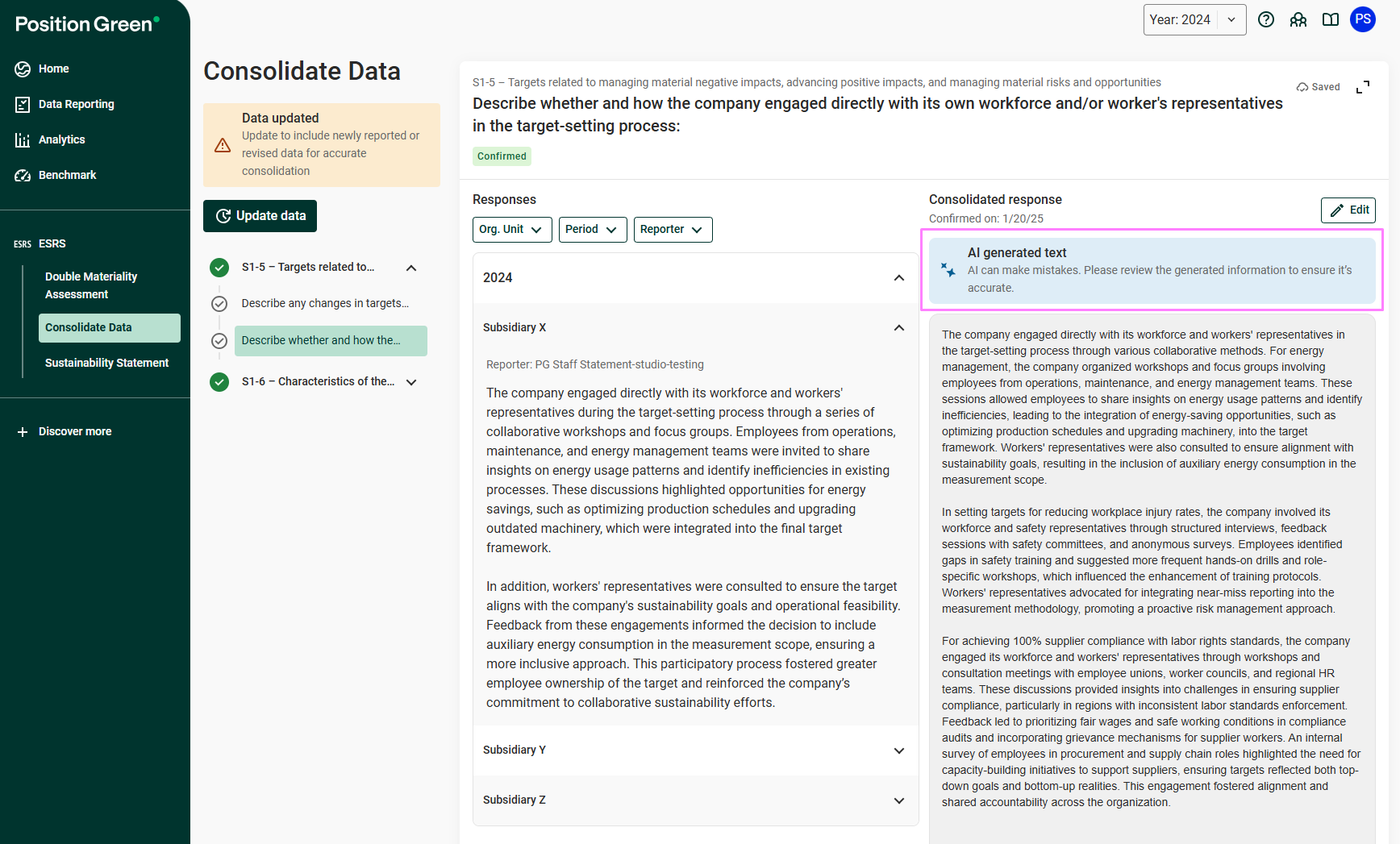
Task: Expand S1-6 Characteristics section chevron
Action: pos(411,382)
